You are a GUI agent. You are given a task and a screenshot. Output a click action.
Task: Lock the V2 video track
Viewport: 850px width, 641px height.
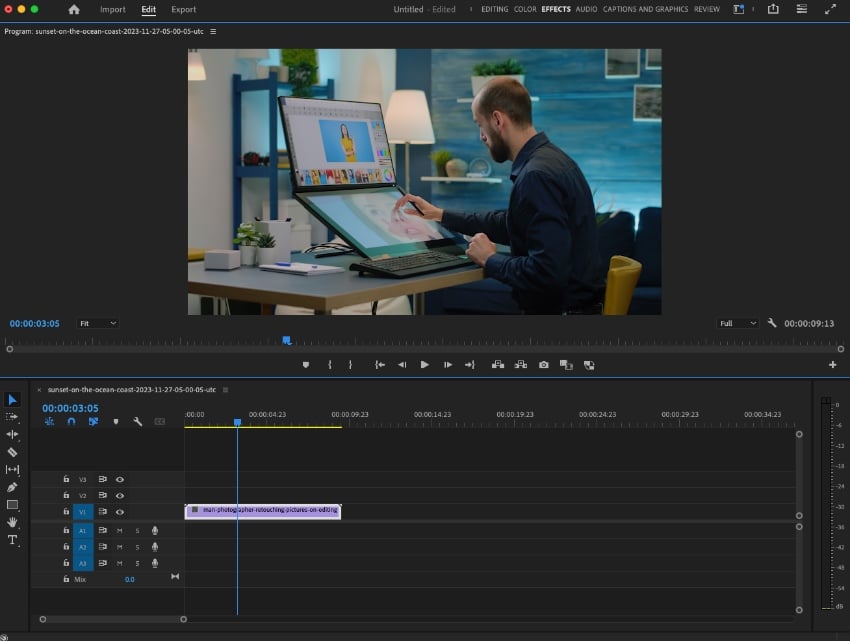(x=65, y=495)
